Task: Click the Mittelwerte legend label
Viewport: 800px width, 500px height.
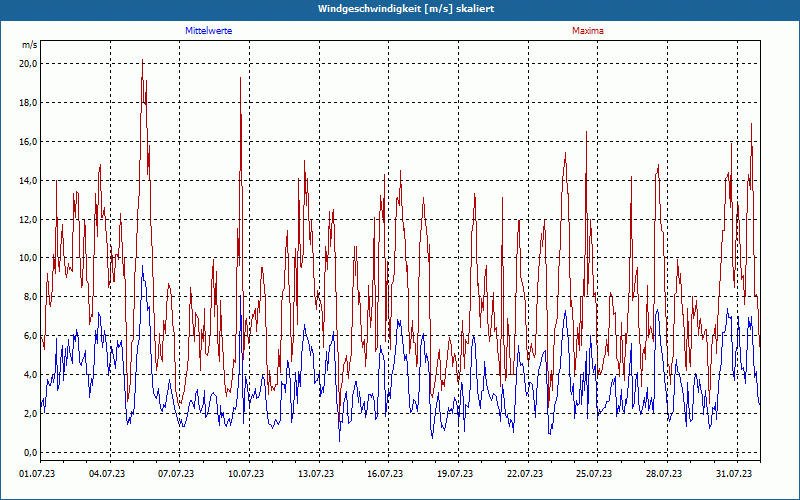Action: (209, 31)
